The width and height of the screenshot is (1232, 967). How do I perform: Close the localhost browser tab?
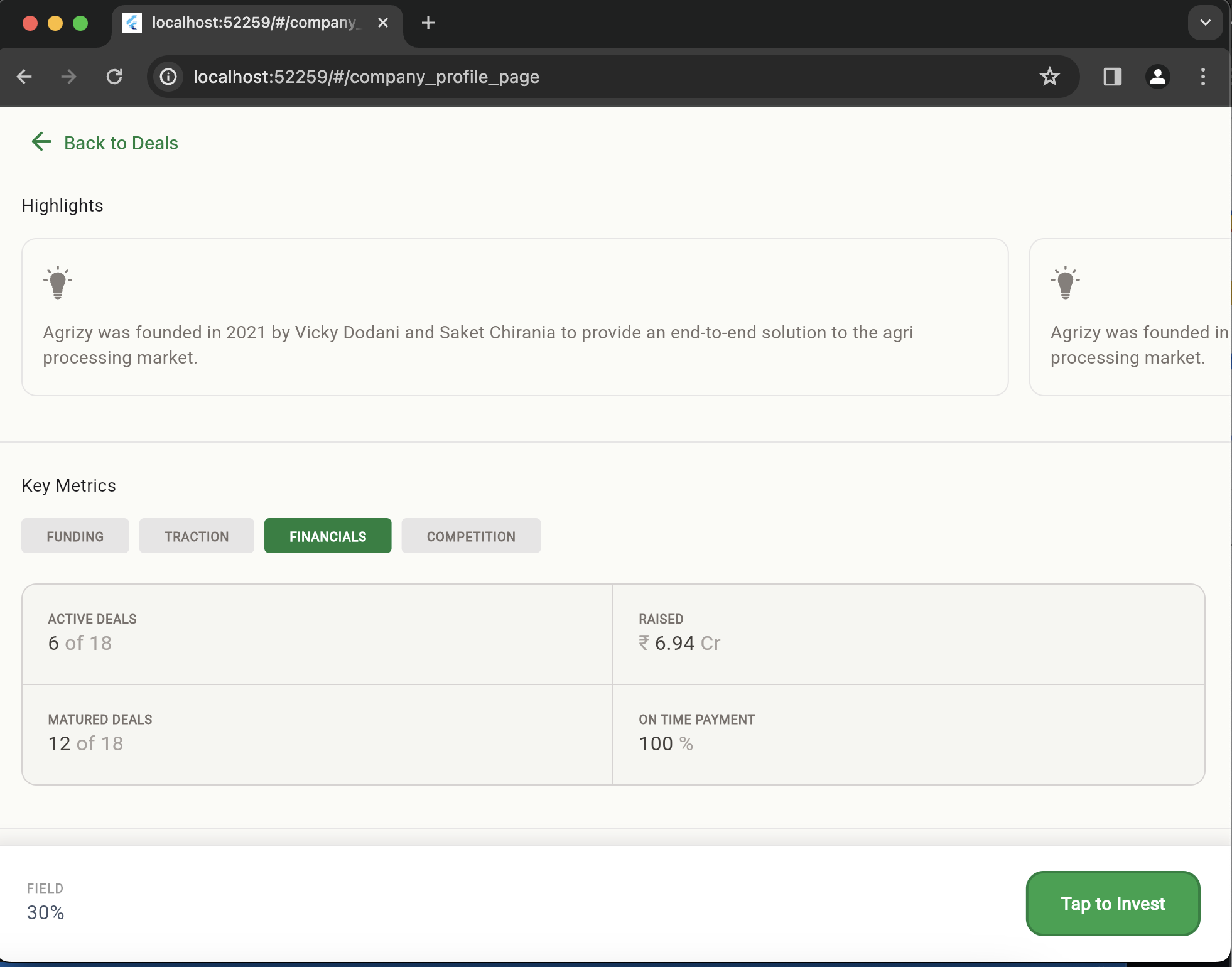coord(383,23)
